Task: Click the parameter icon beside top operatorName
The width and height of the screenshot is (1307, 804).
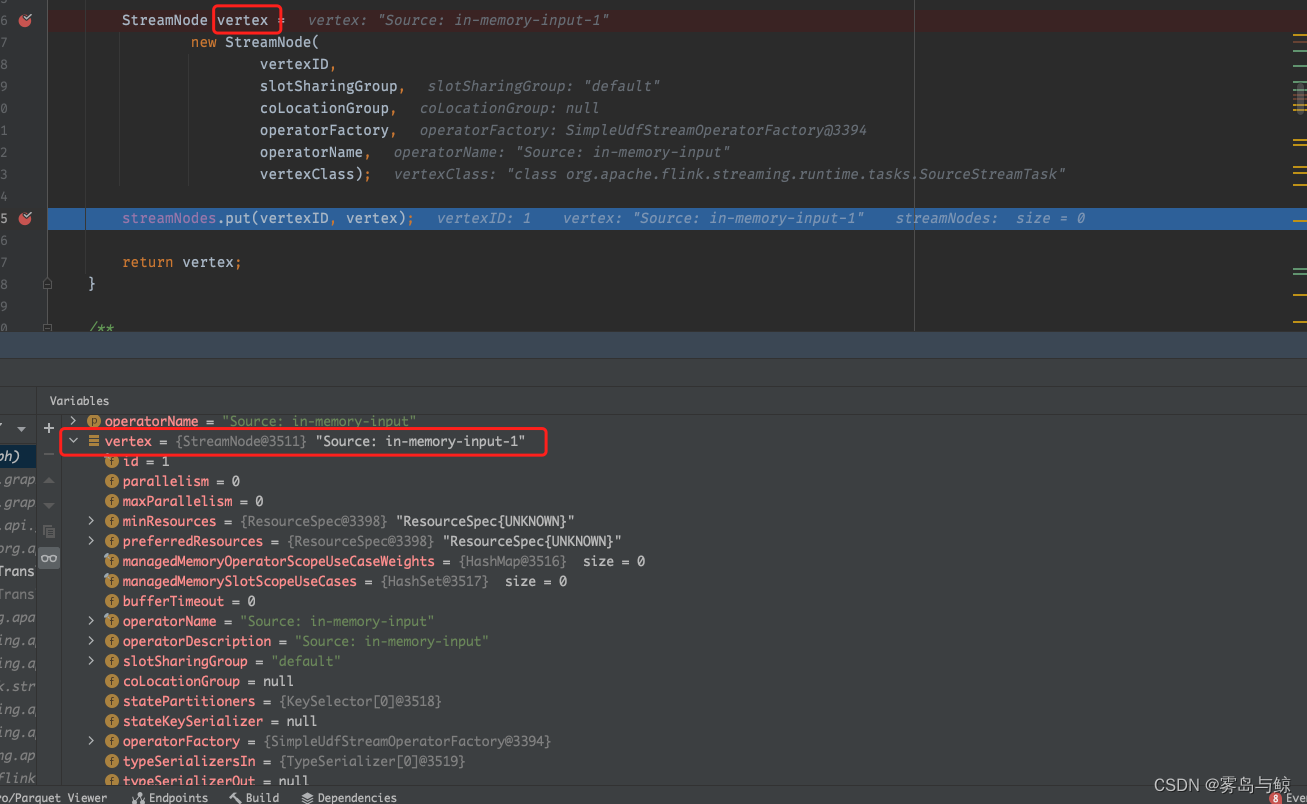Action: [x=94, y=421]
